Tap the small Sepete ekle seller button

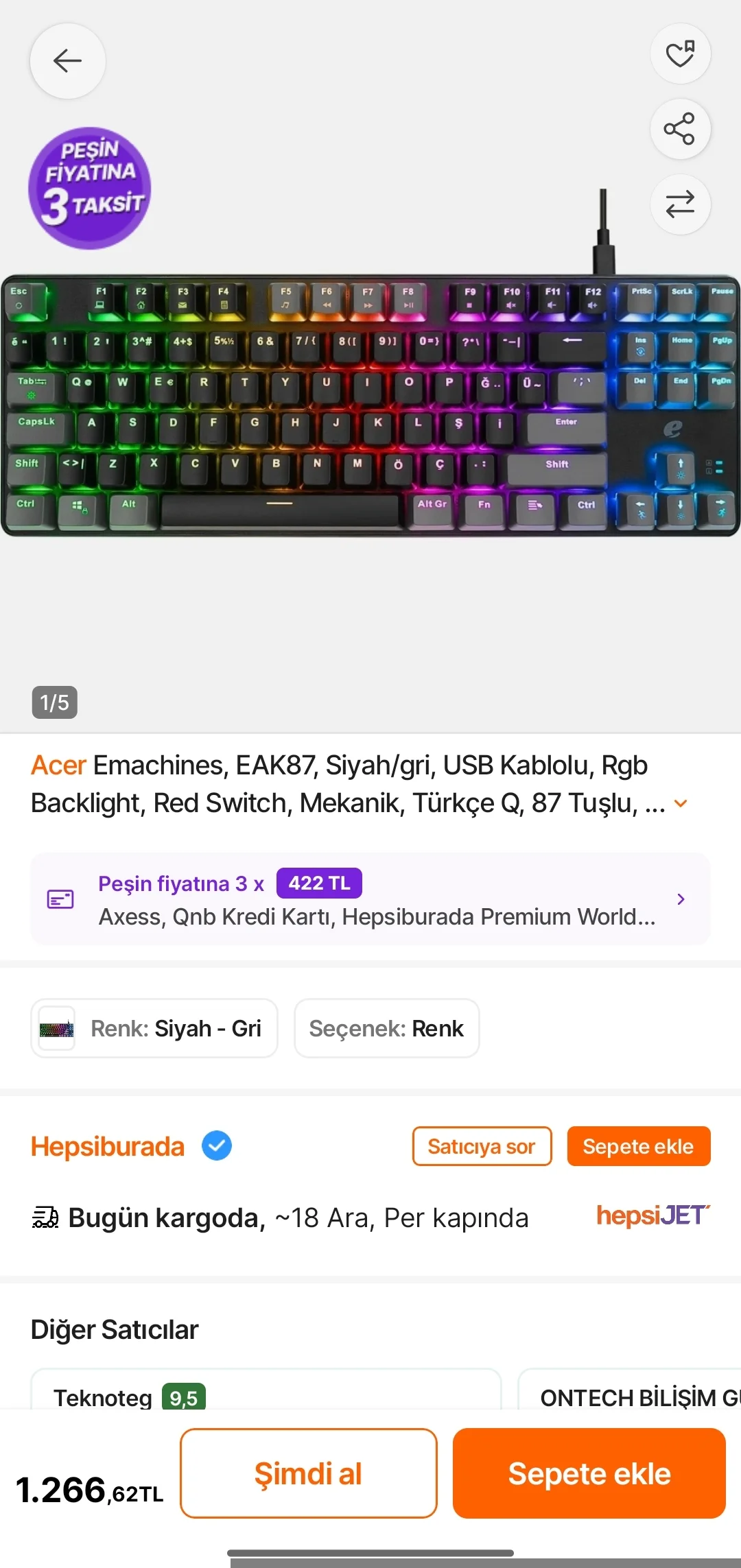[639, 1146]
